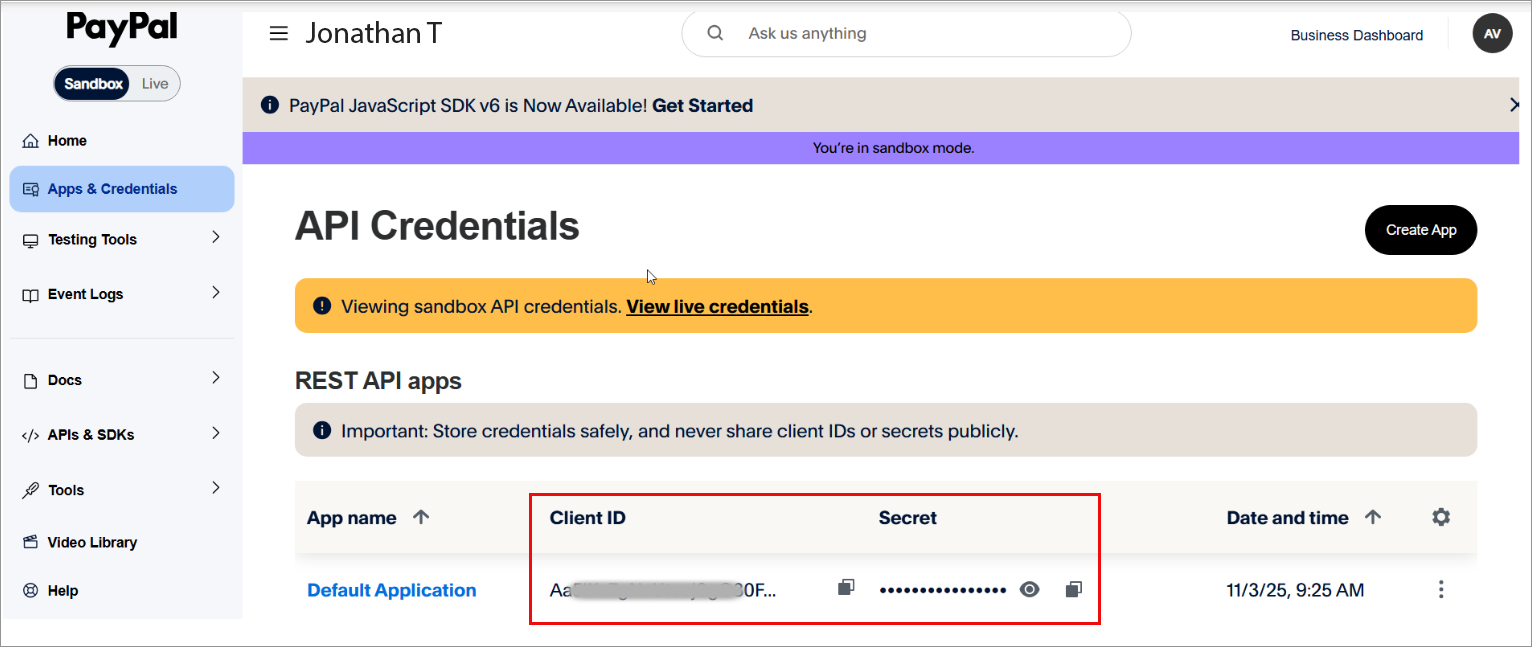The width and height of the screenshot is (1532, 647).
Task: Open table settings gear icon
Action: pos(1440,517)
